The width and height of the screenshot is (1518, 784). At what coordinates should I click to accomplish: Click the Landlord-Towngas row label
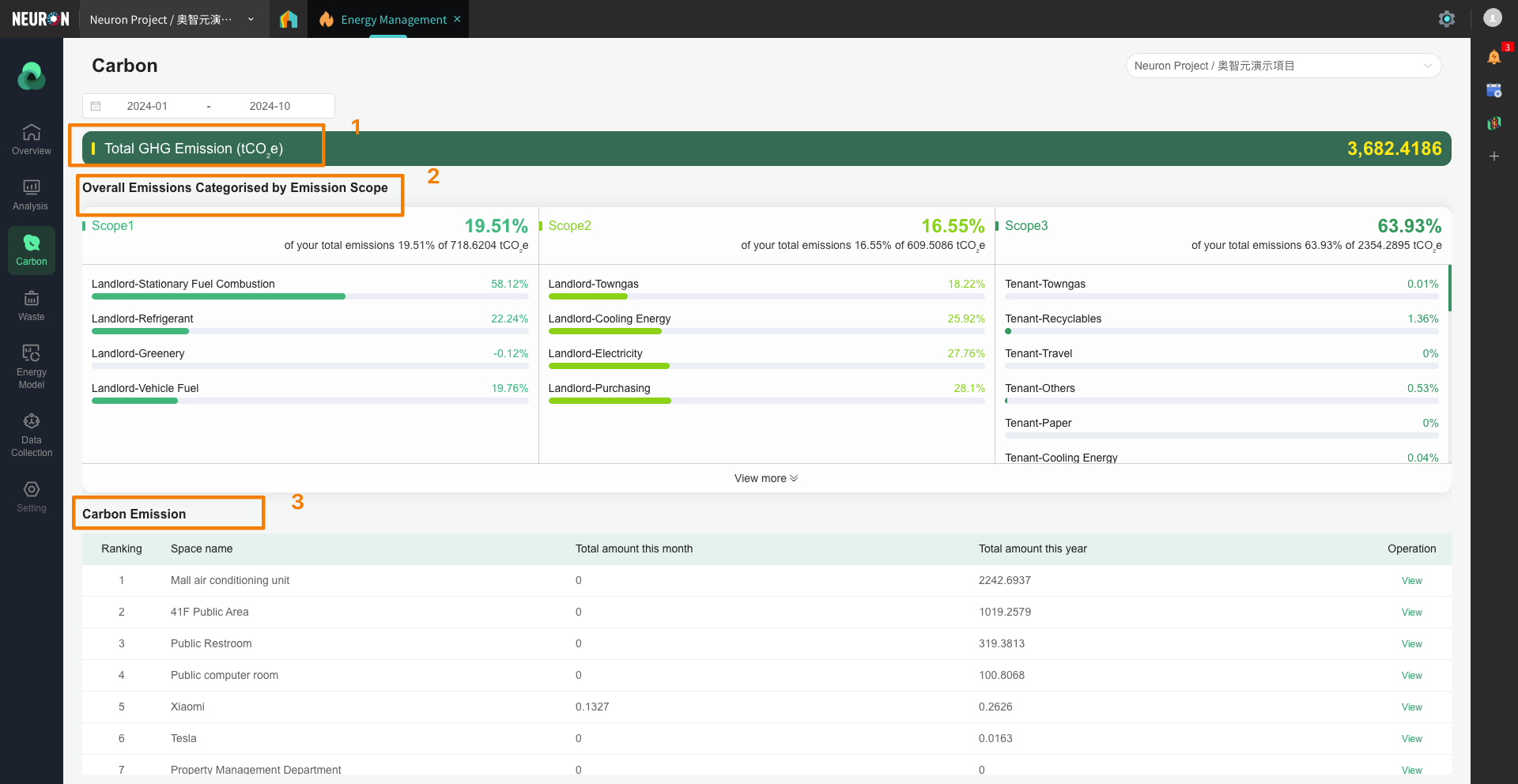pyautogui.click(x=593, y=284)
